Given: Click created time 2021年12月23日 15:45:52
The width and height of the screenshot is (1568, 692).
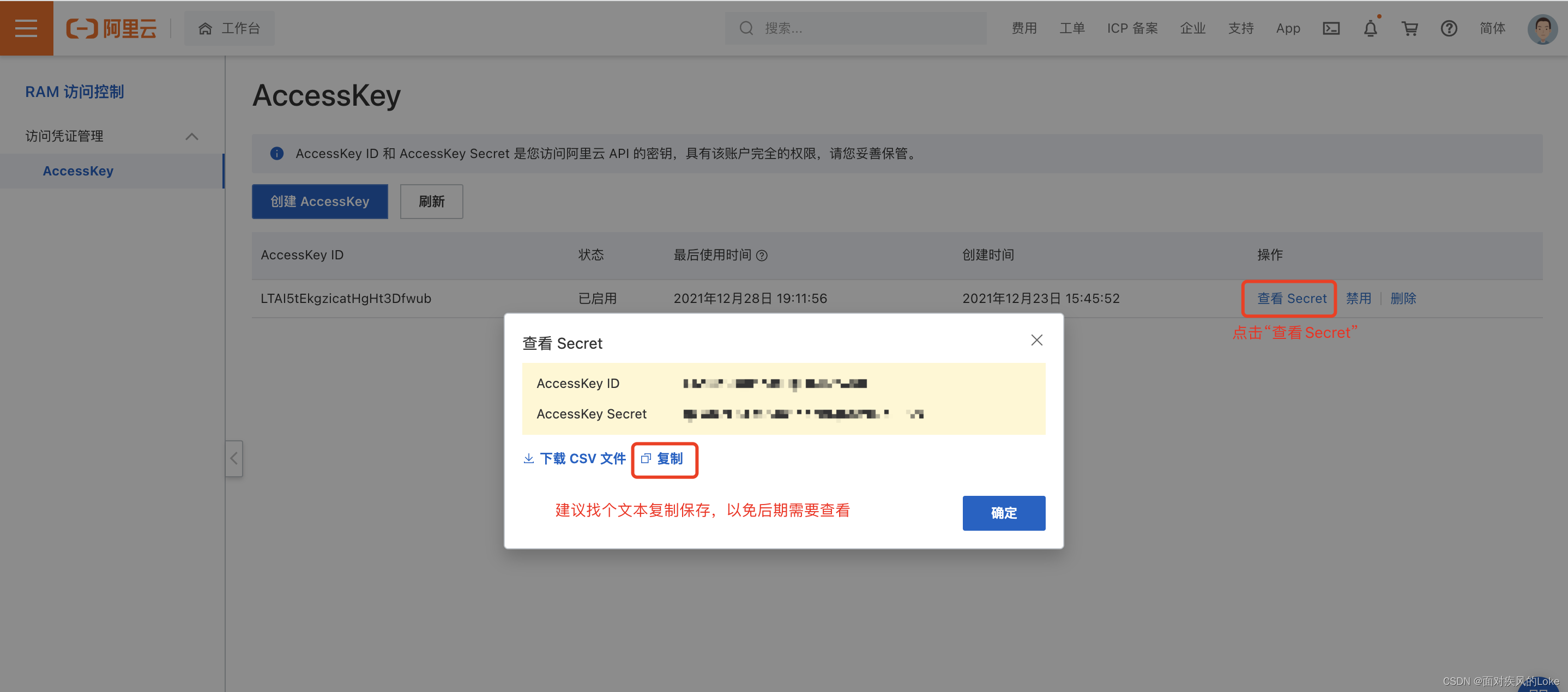Looking at the screenshot, I should point(1041,299).
